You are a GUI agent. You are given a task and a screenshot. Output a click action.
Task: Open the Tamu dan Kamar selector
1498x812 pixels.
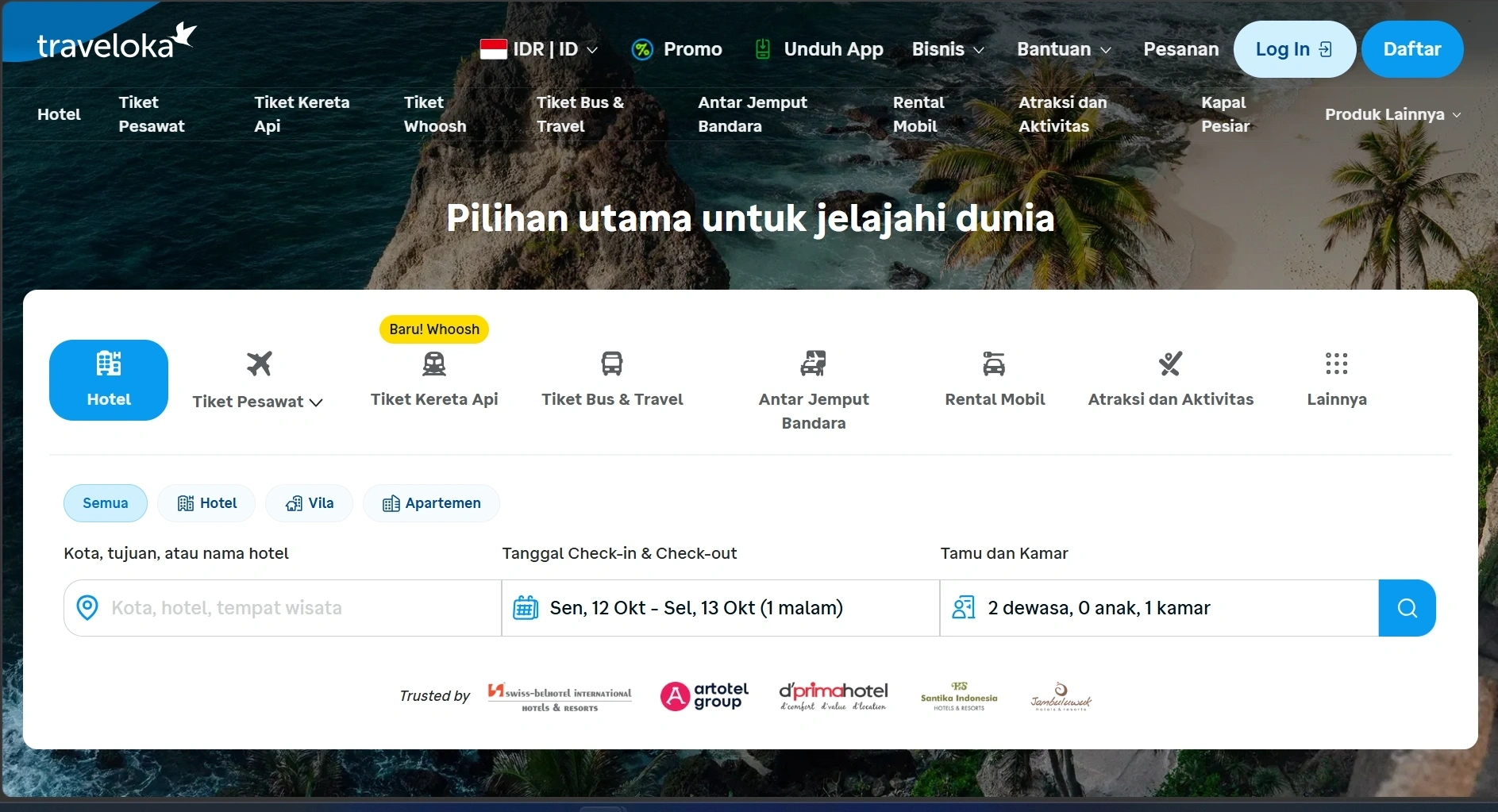1159,608
